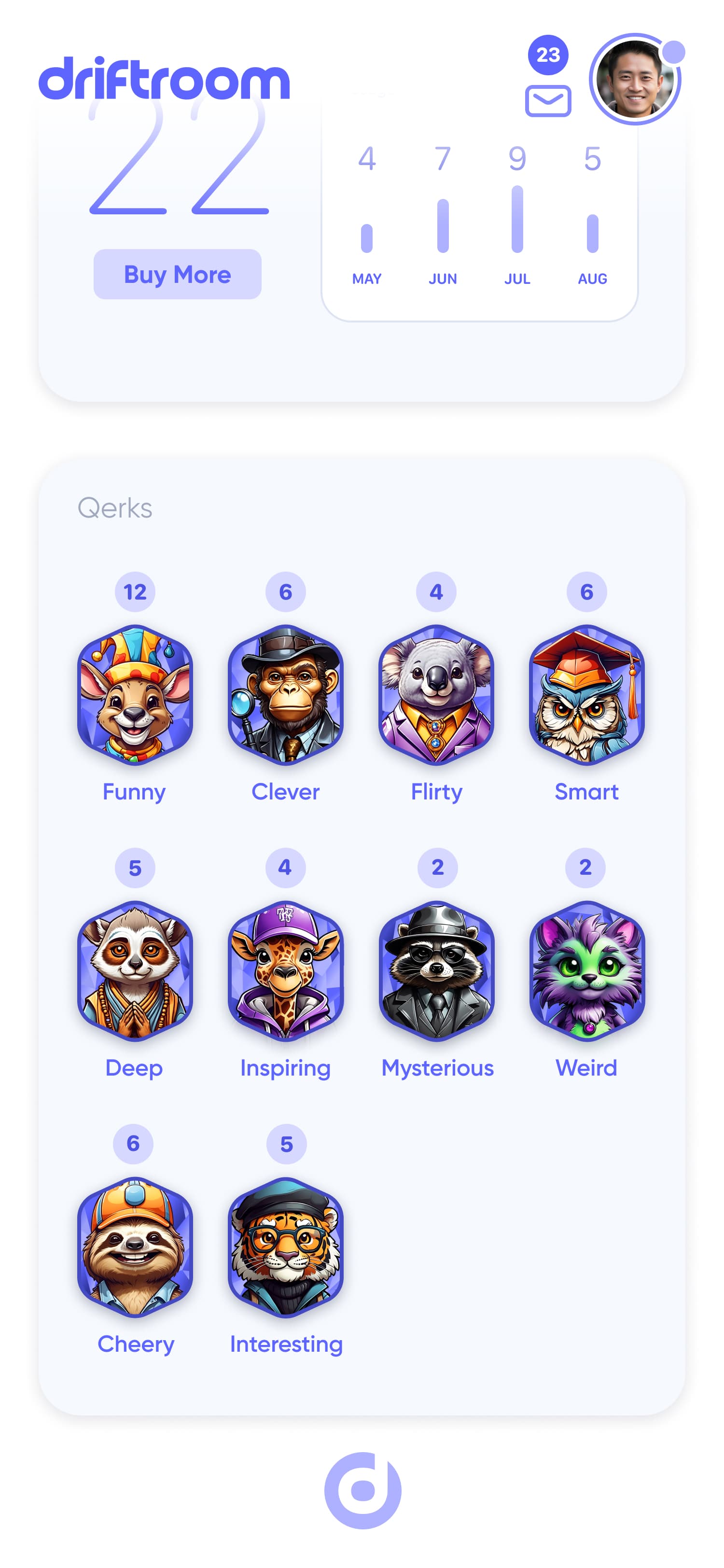The image size is (724, 1568).
Task: Select the Clever detective monkey qerk
Action: pos(285,695)
